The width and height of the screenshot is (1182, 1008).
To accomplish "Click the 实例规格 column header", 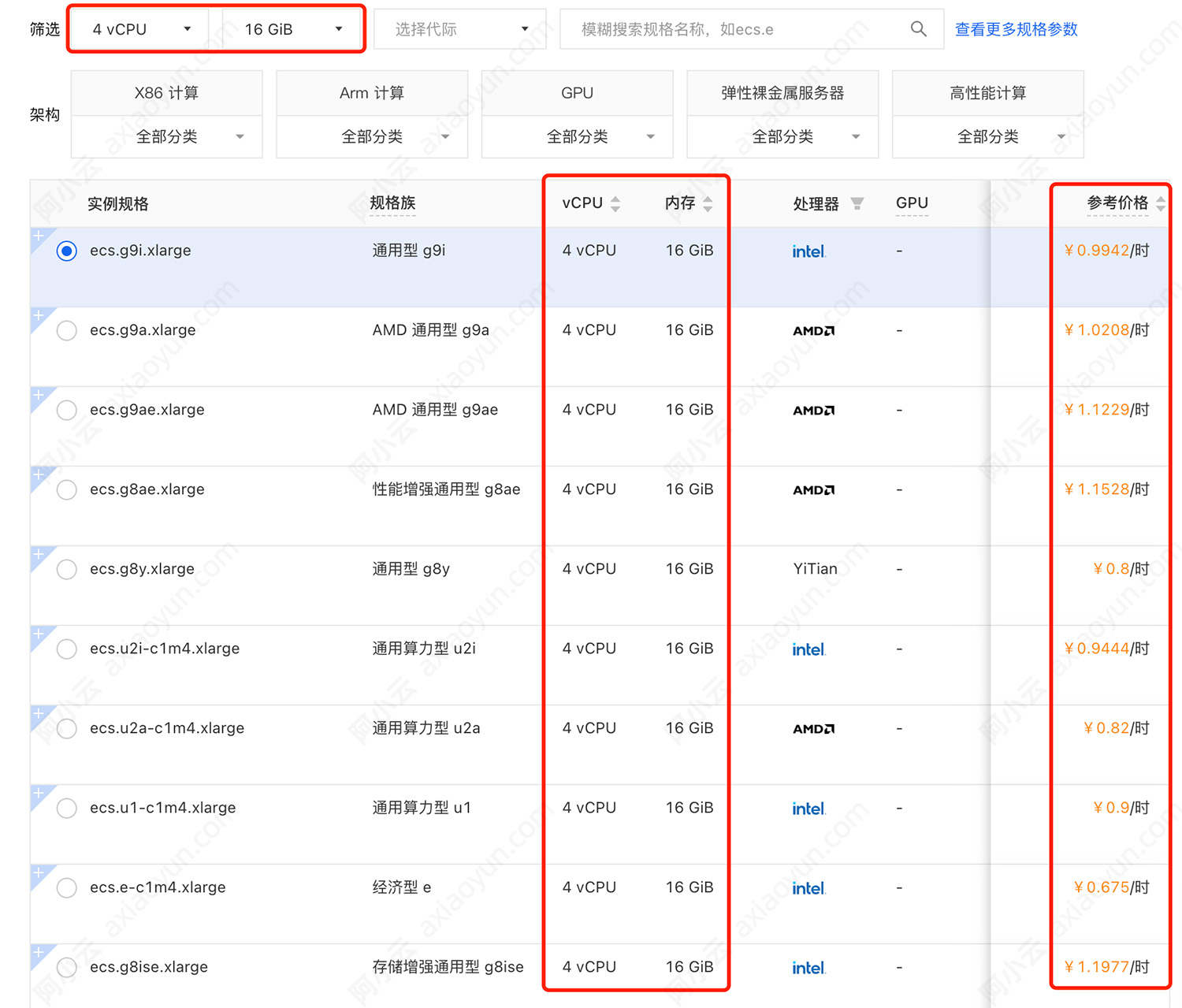I will coord(118,204).
